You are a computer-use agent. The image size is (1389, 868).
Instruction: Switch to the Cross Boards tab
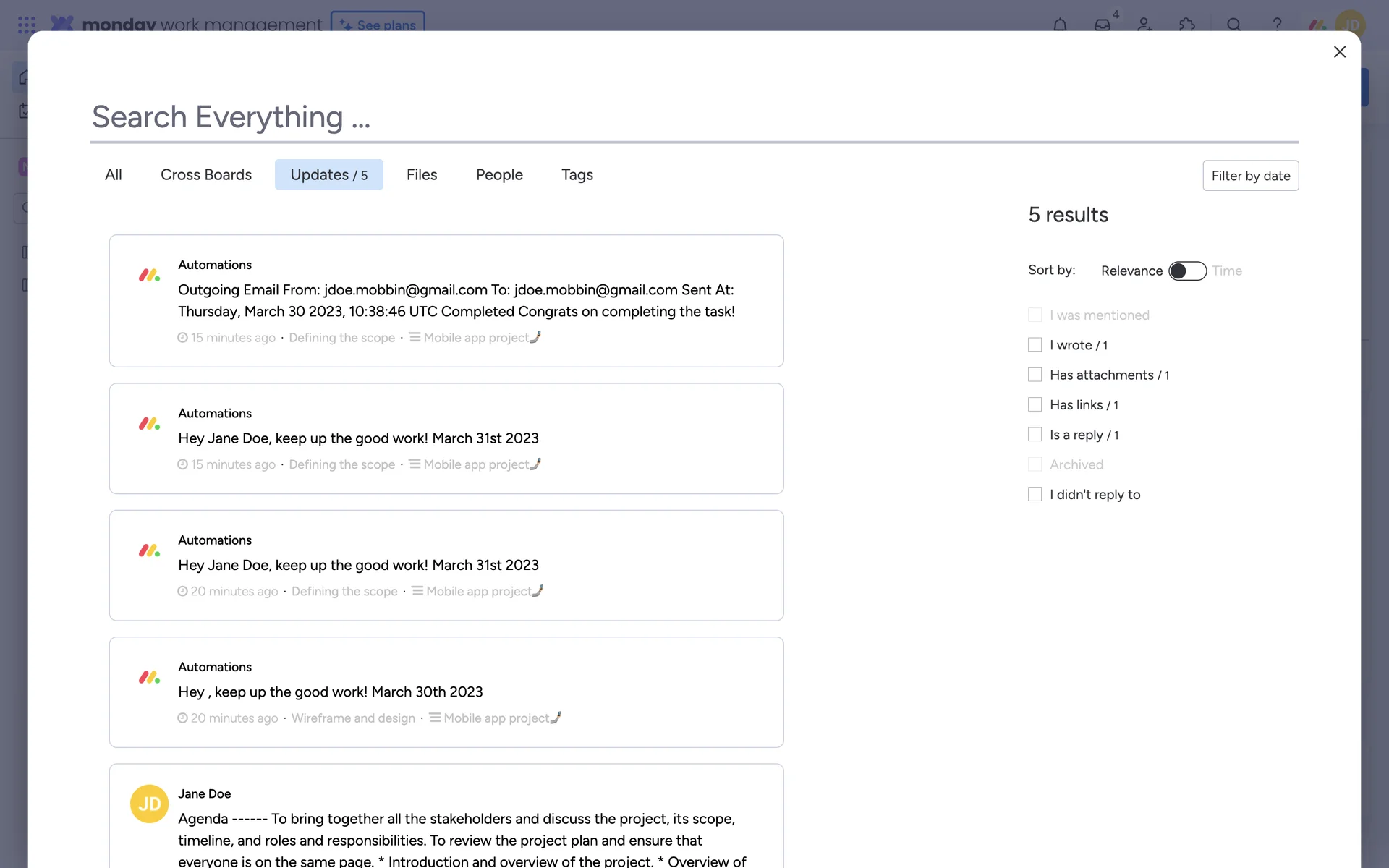[206, 175]
